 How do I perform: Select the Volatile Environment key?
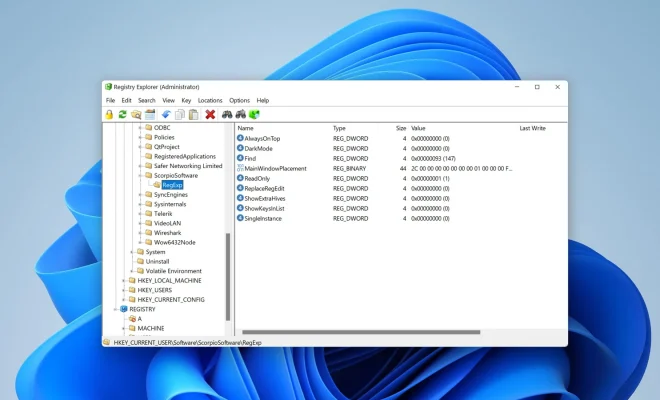coord(173,271)
